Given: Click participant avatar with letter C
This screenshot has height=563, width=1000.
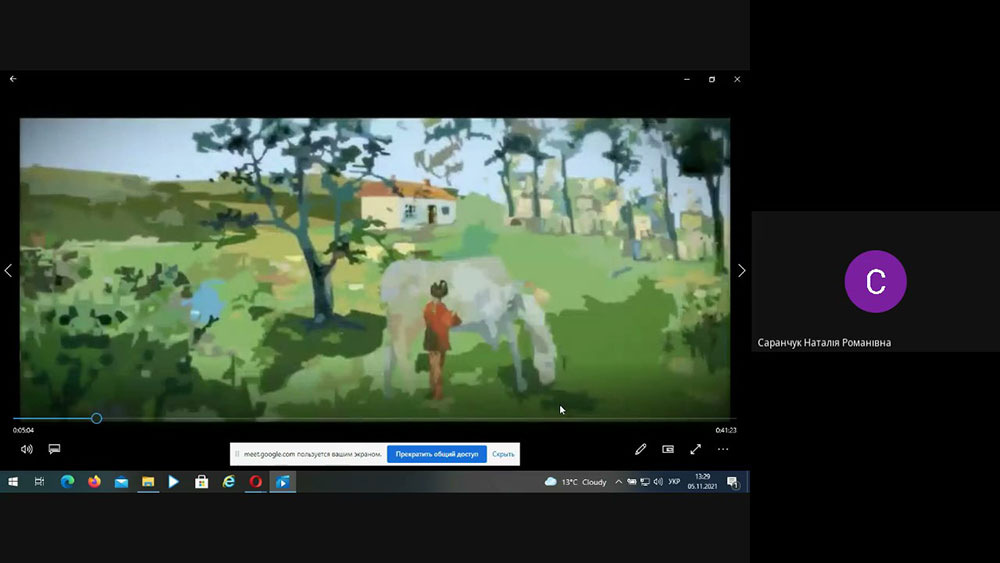Looking at the screenshot, I should point(876,281).
